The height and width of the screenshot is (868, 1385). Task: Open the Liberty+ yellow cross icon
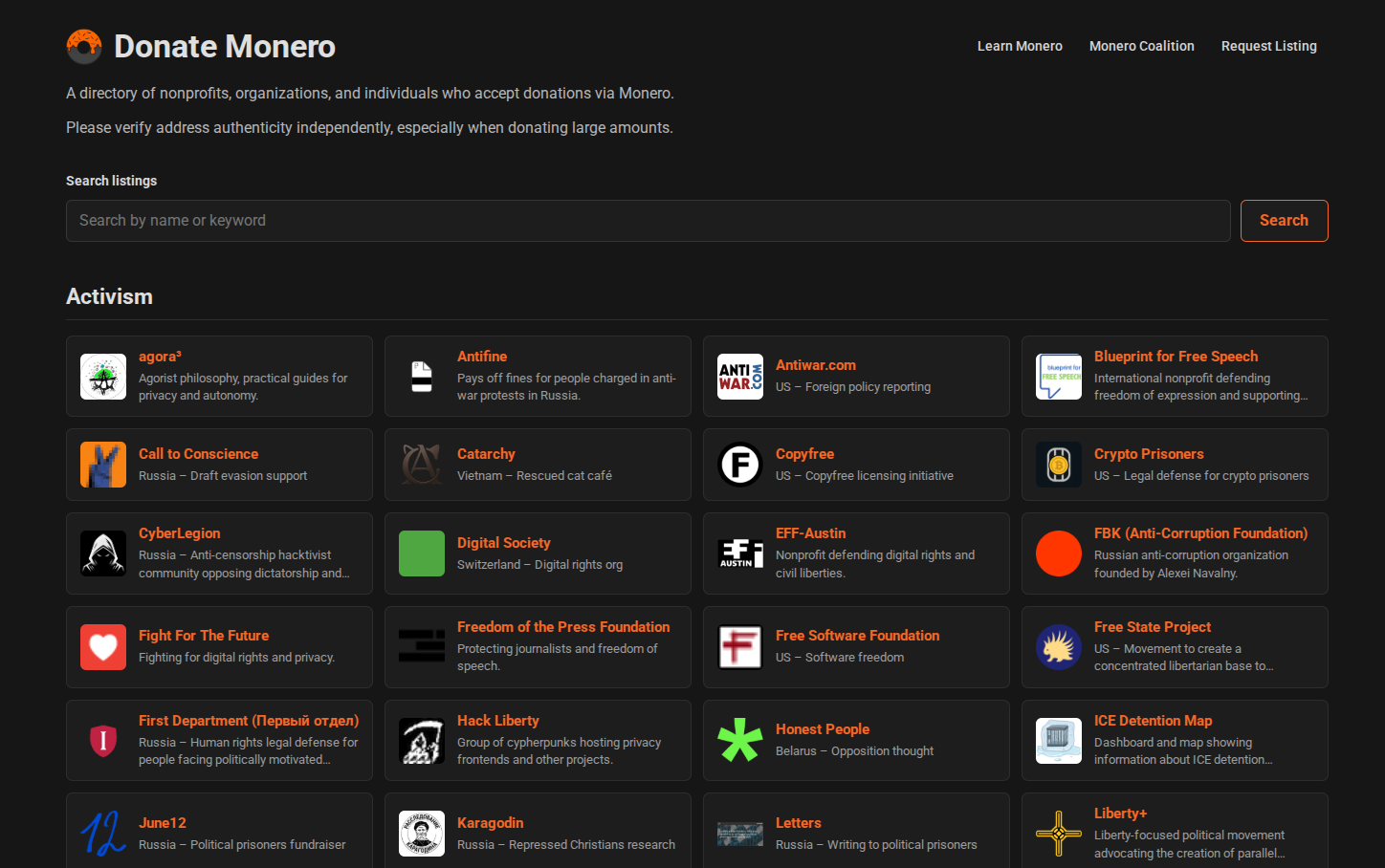1059,834
